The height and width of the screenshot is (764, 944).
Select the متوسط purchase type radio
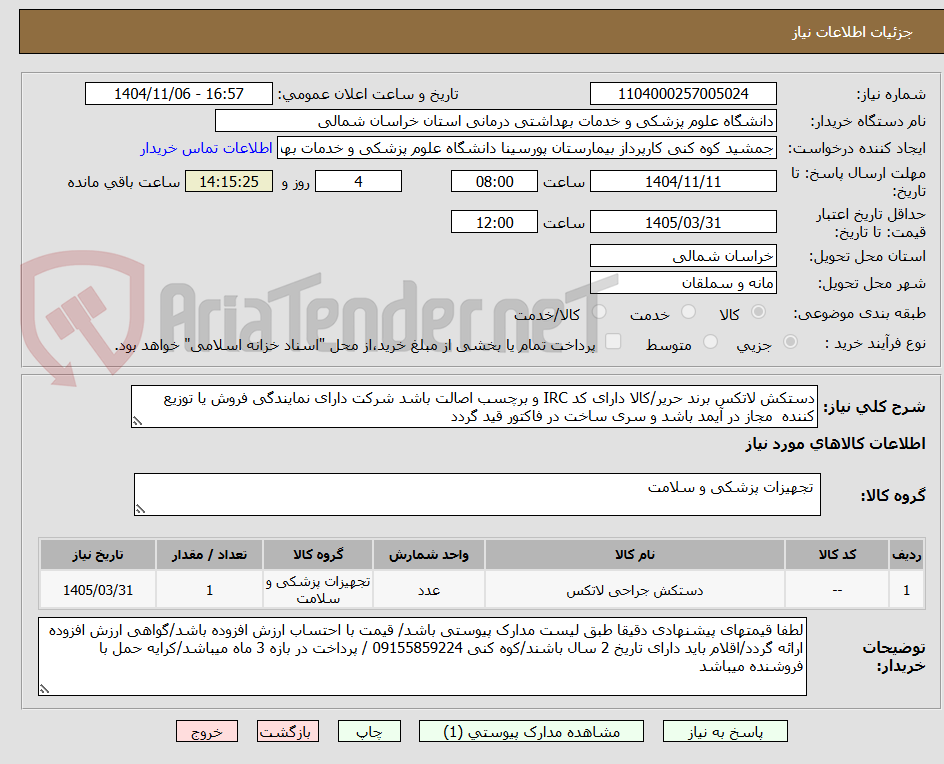click(710, 342)
